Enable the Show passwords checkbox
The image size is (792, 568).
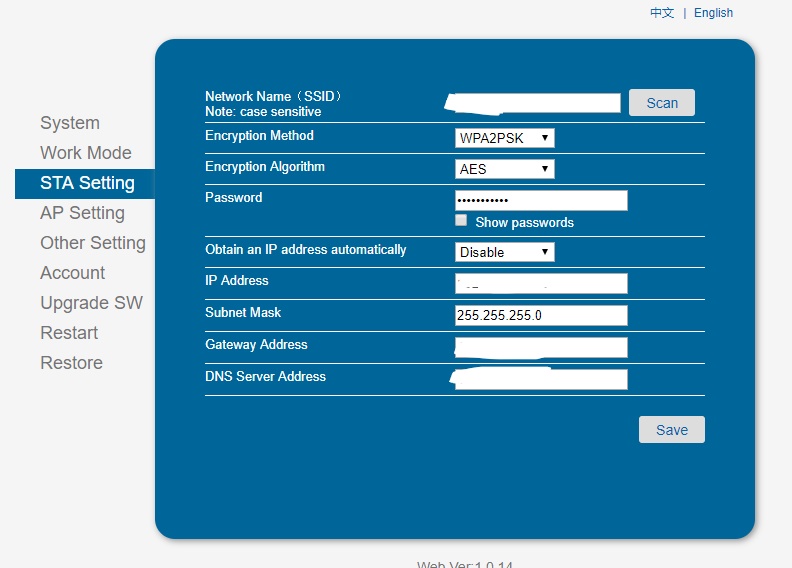point(461,220)
